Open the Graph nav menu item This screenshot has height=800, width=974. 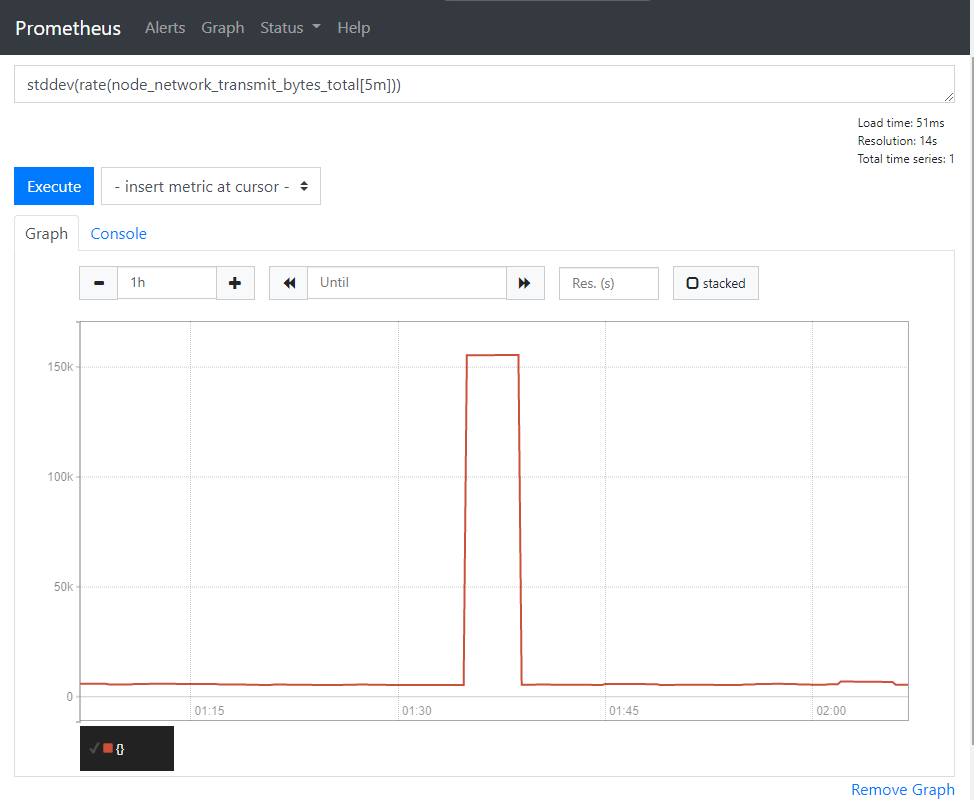(223, 28)
